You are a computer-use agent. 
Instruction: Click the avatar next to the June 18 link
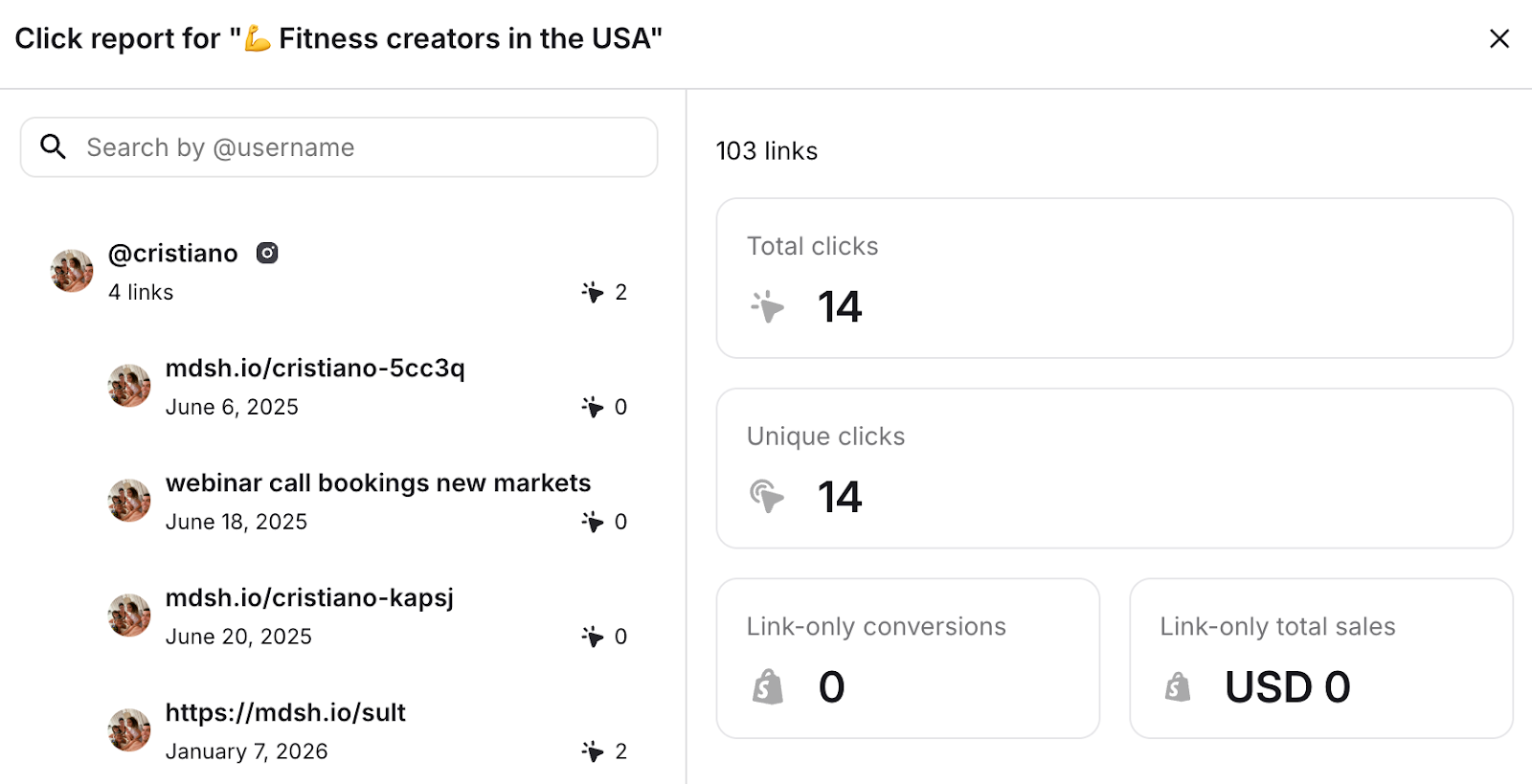pyautogui.click(x=129, y=501)
